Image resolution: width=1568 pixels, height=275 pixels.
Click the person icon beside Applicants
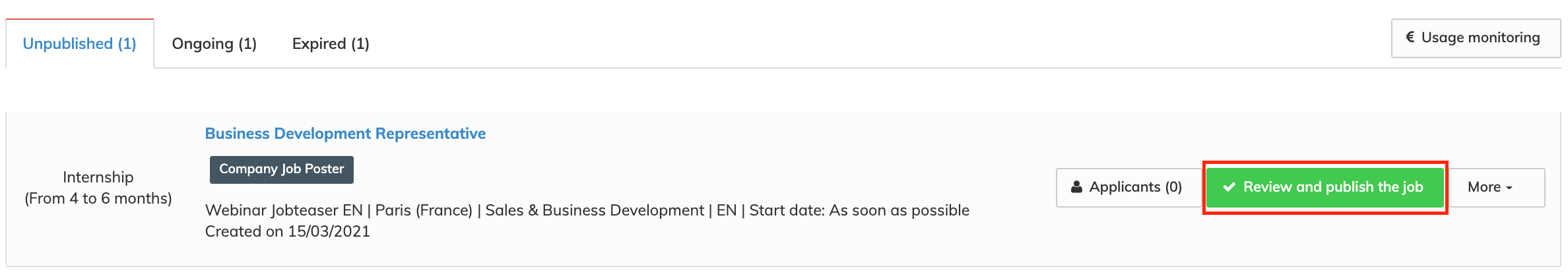tap(1076, 187)
